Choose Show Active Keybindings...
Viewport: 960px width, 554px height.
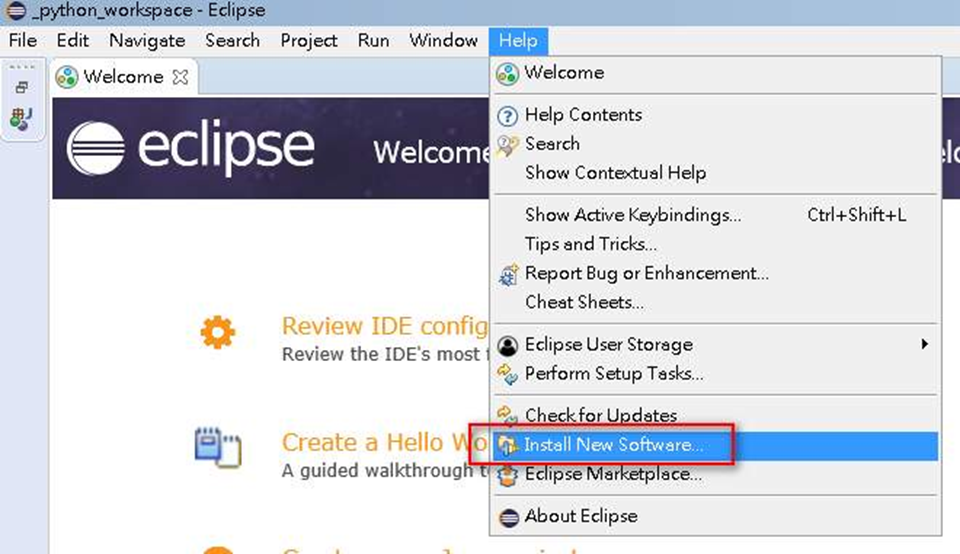pos(715,215)
